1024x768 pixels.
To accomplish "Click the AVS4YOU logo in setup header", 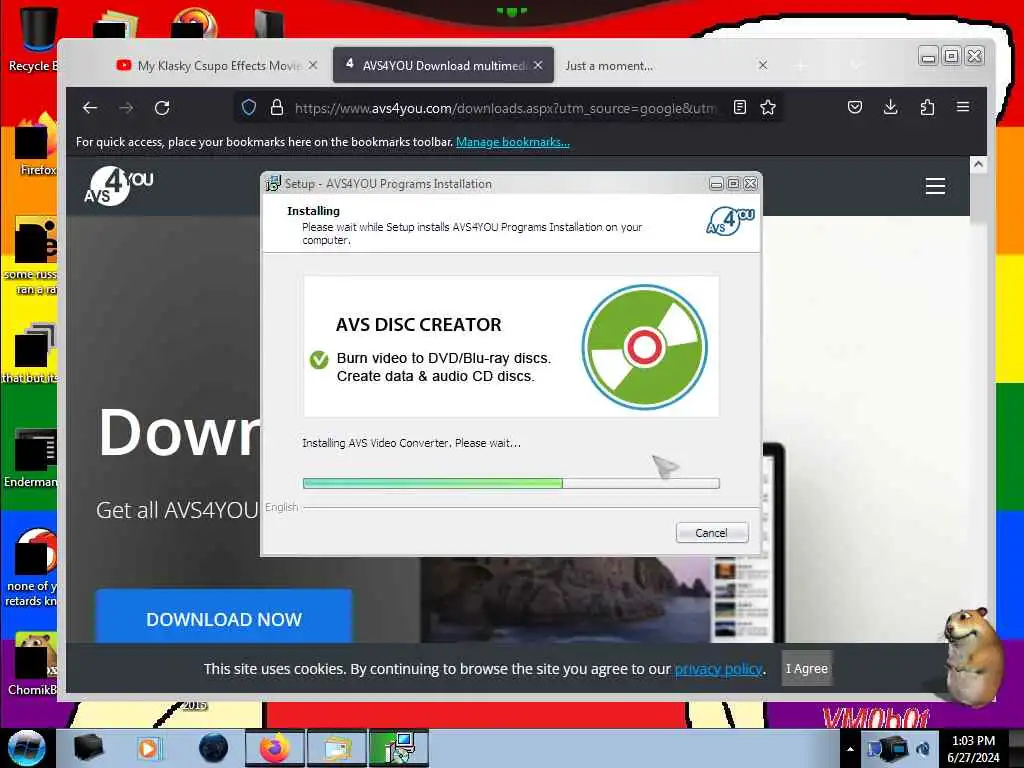I will click(x=730, y=221).
